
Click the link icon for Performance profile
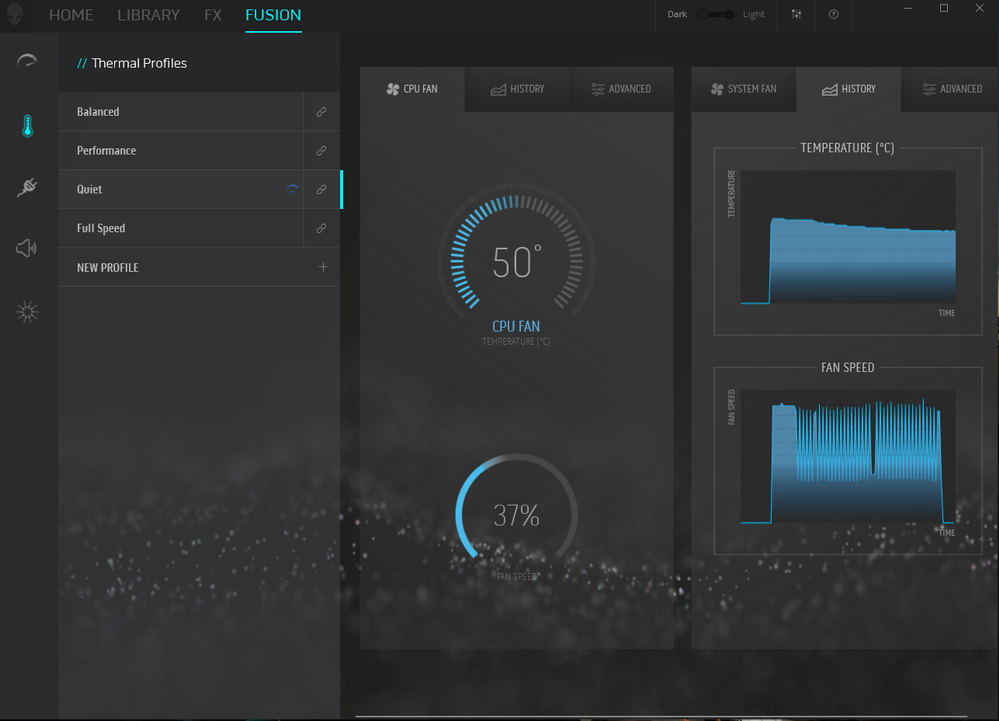(321, 150)
